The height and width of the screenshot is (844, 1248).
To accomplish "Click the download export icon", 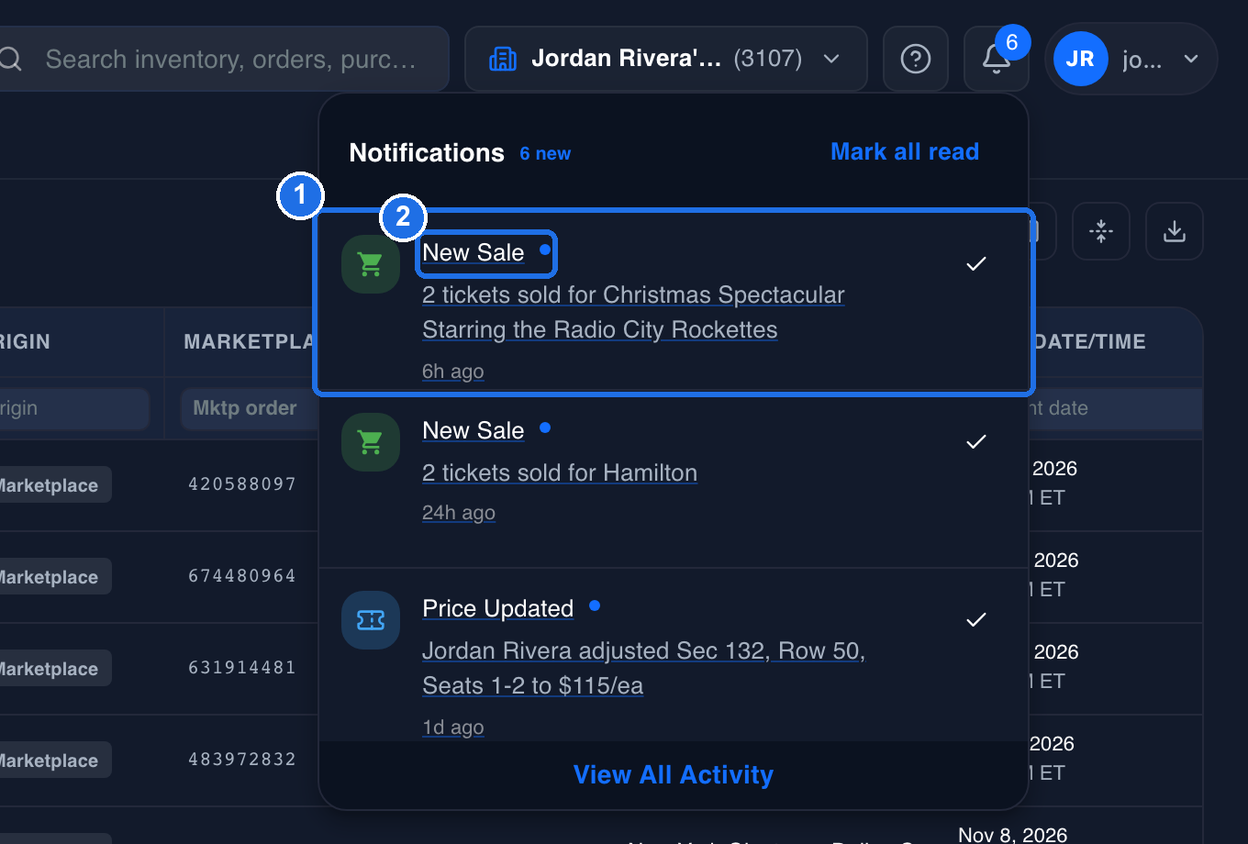I will 1174,232.
